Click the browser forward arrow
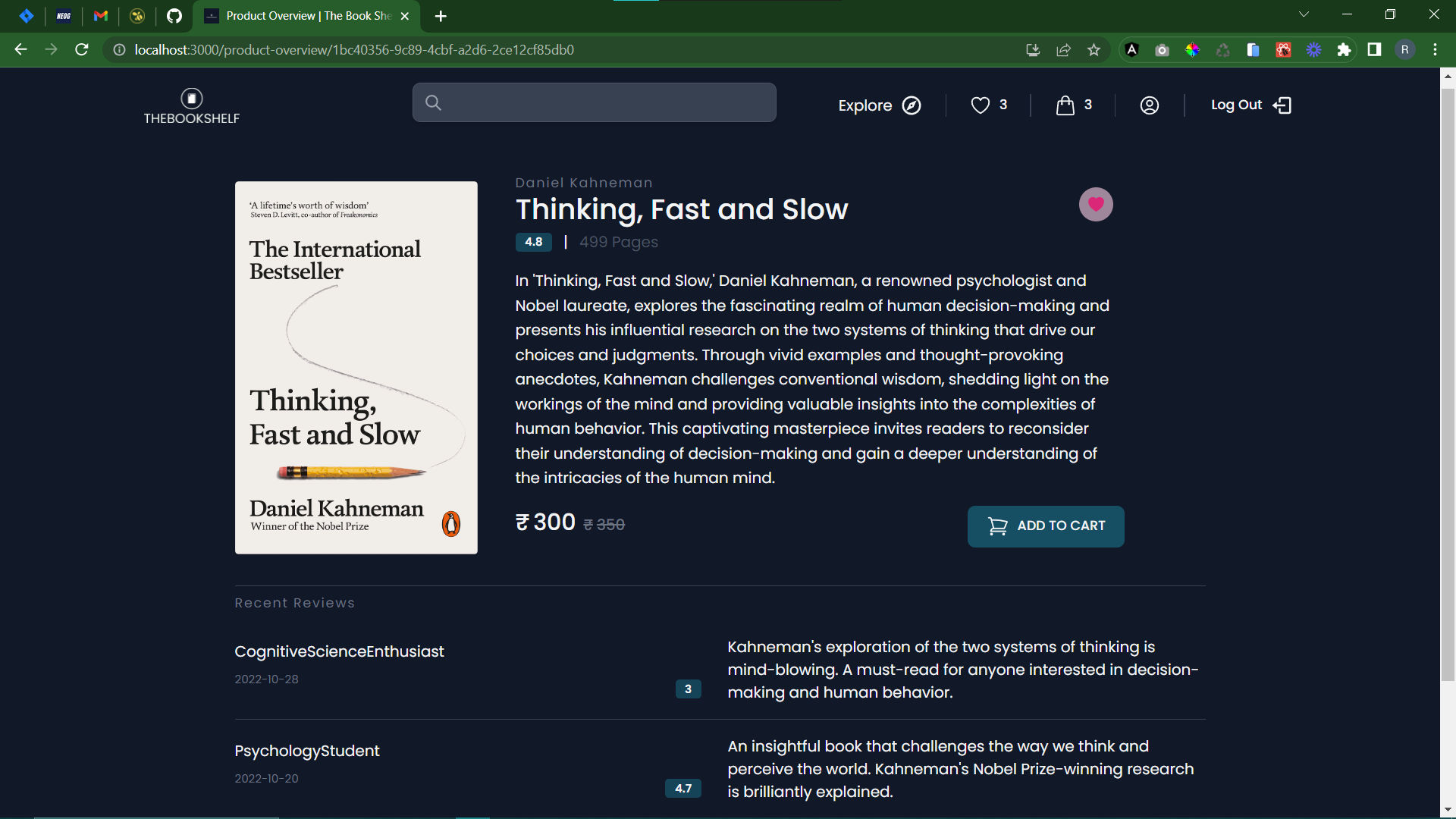Viewport: 1456px width, 819px height. click(51, 50)
